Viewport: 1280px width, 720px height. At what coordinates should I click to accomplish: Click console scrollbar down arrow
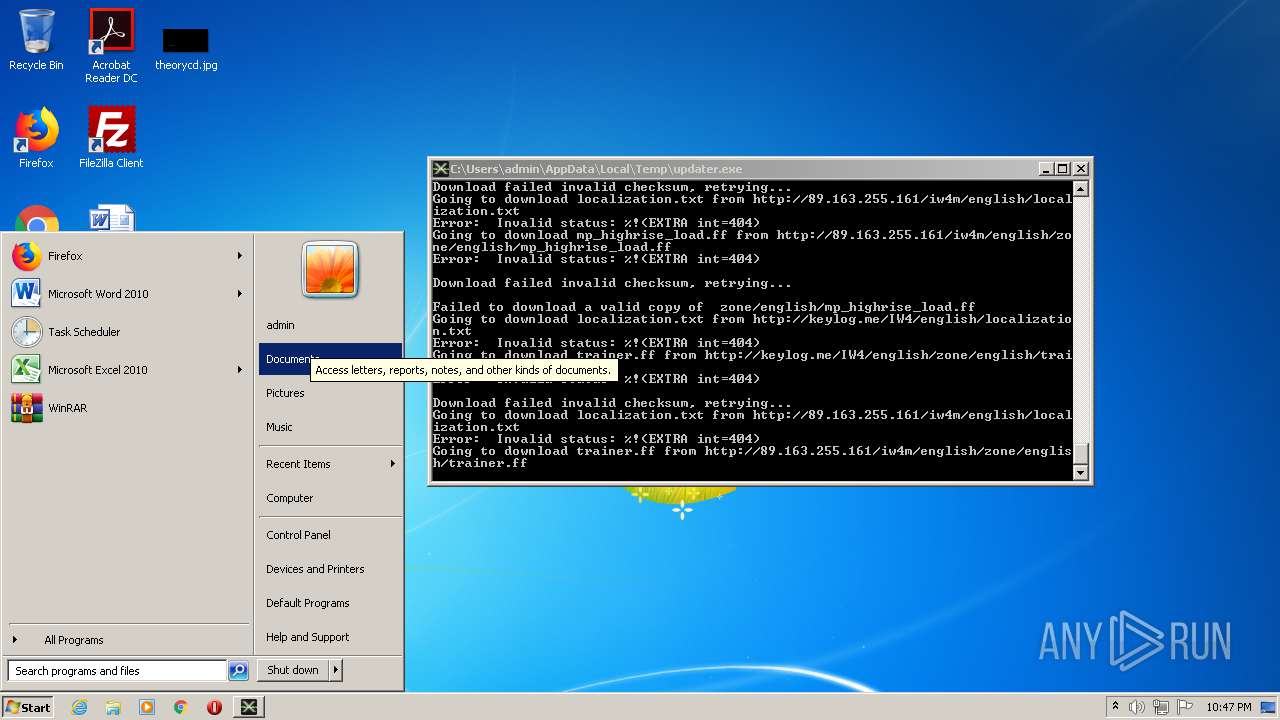pyautogui.click(x=1080, y=473)
